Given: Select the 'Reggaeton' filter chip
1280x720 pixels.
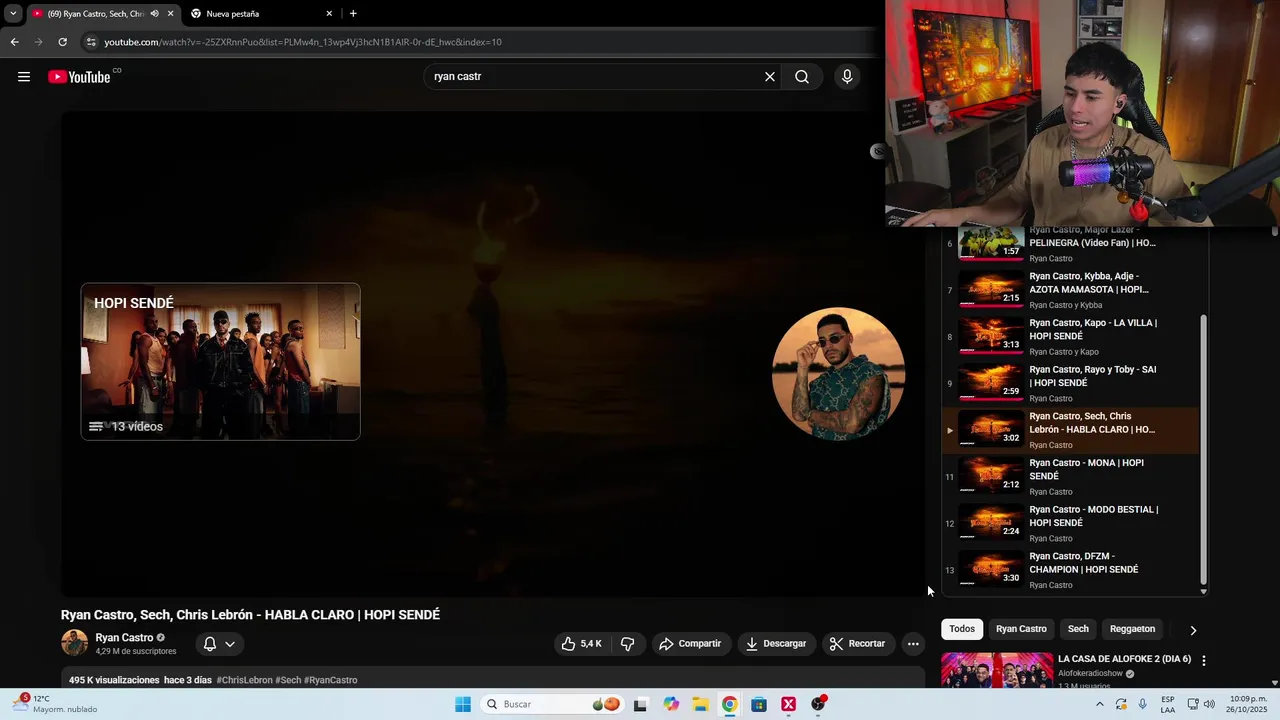Looking at the screenshot, I should (1132, 629).
